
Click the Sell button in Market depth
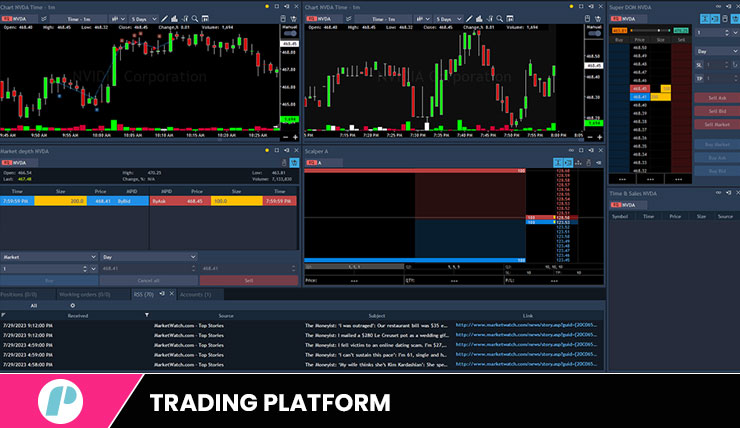click(x=249, y=281)
